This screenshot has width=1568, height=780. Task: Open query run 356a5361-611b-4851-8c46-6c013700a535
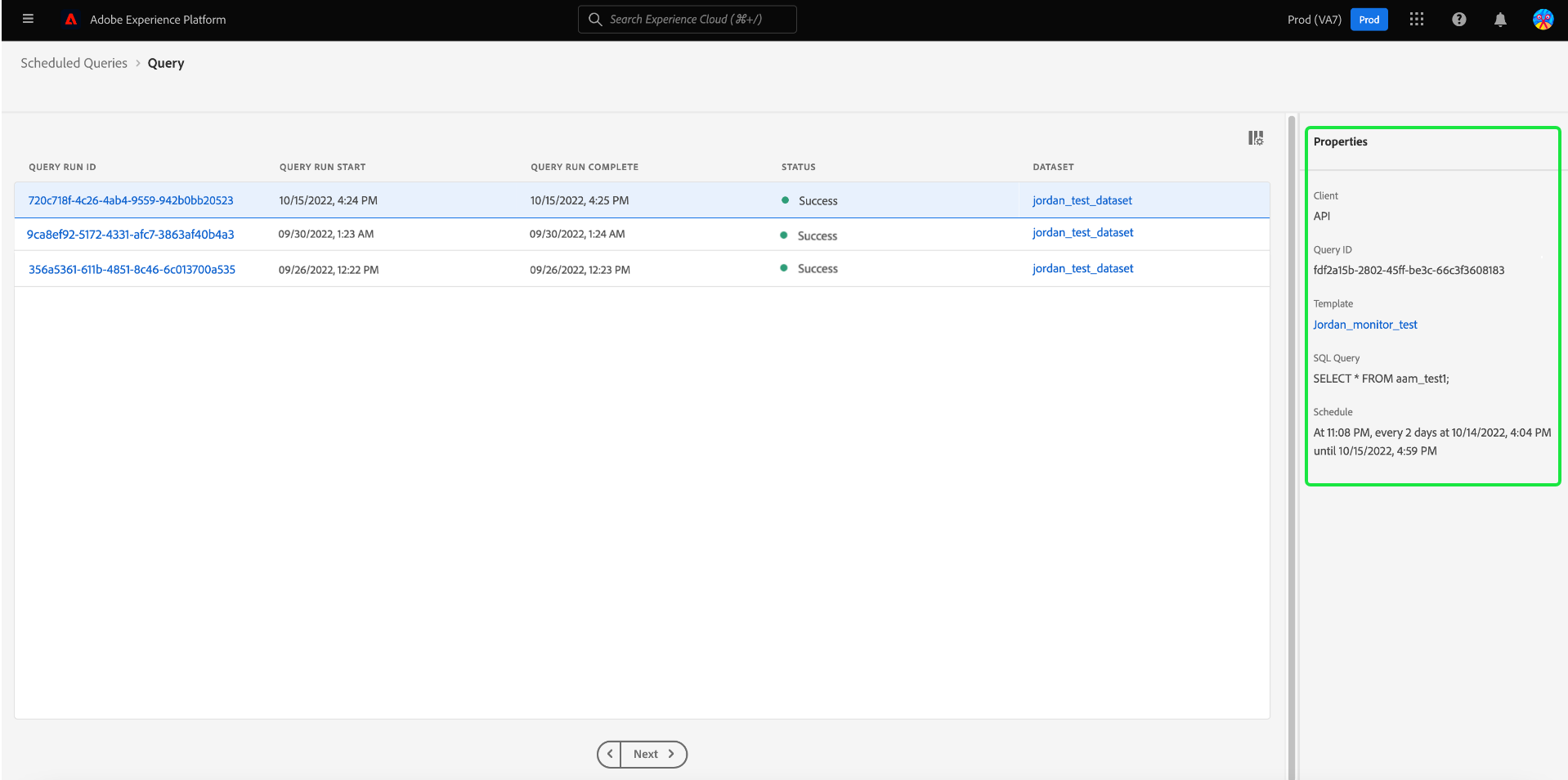pos(132,269)
